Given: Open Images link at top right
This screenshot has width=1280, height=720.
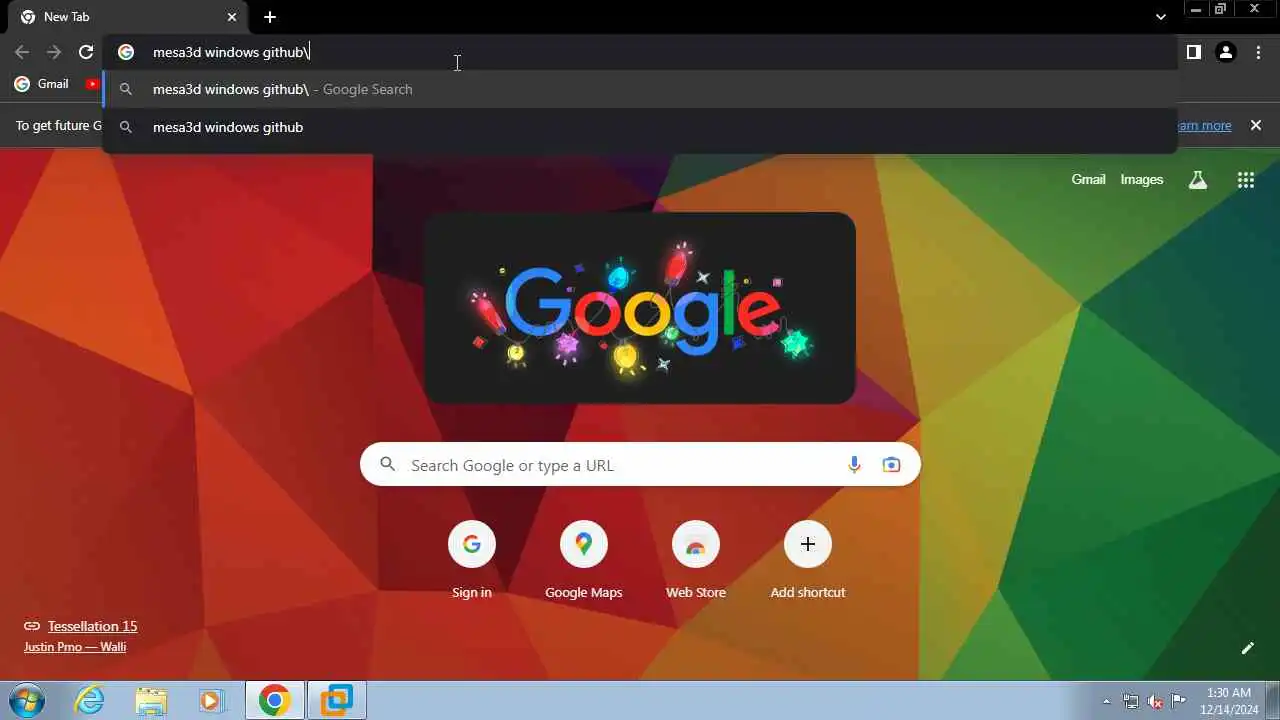Looking at the screenshot, I should point(1141,180).
